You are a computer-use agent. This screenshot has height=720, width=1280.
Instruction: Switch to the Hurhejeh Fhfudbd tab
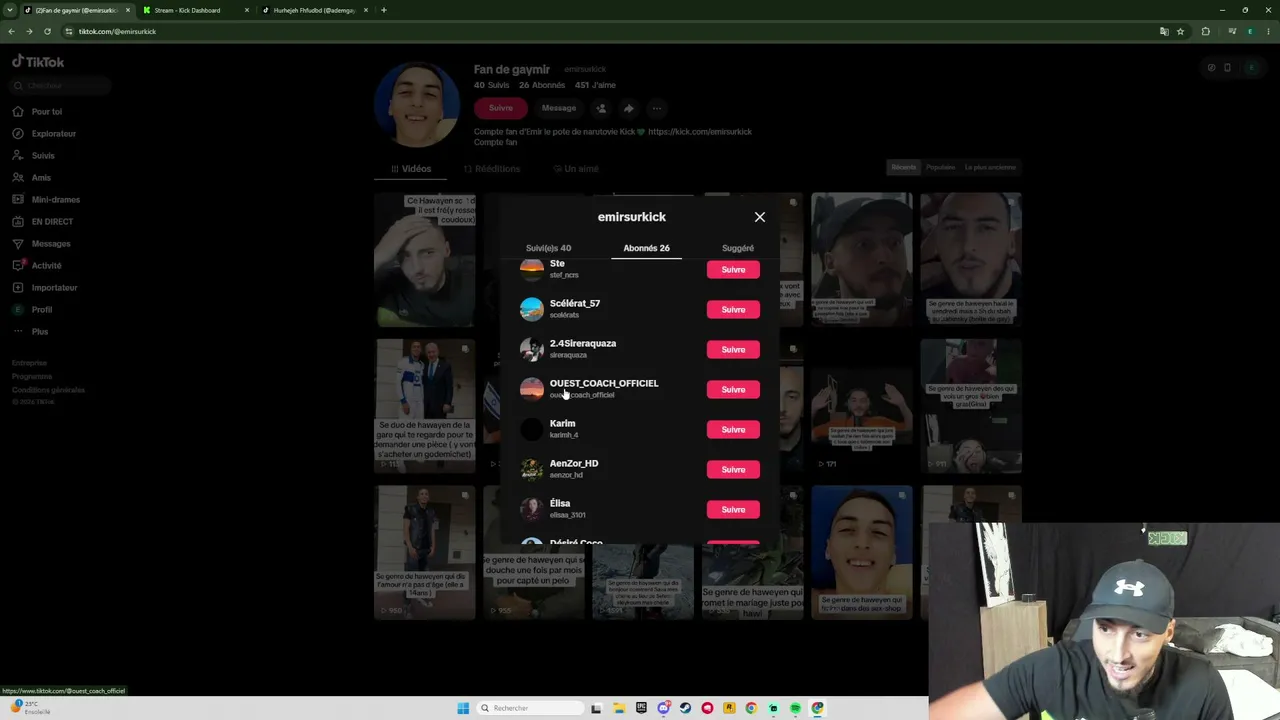pyautogui.click(x=314, y=10)
